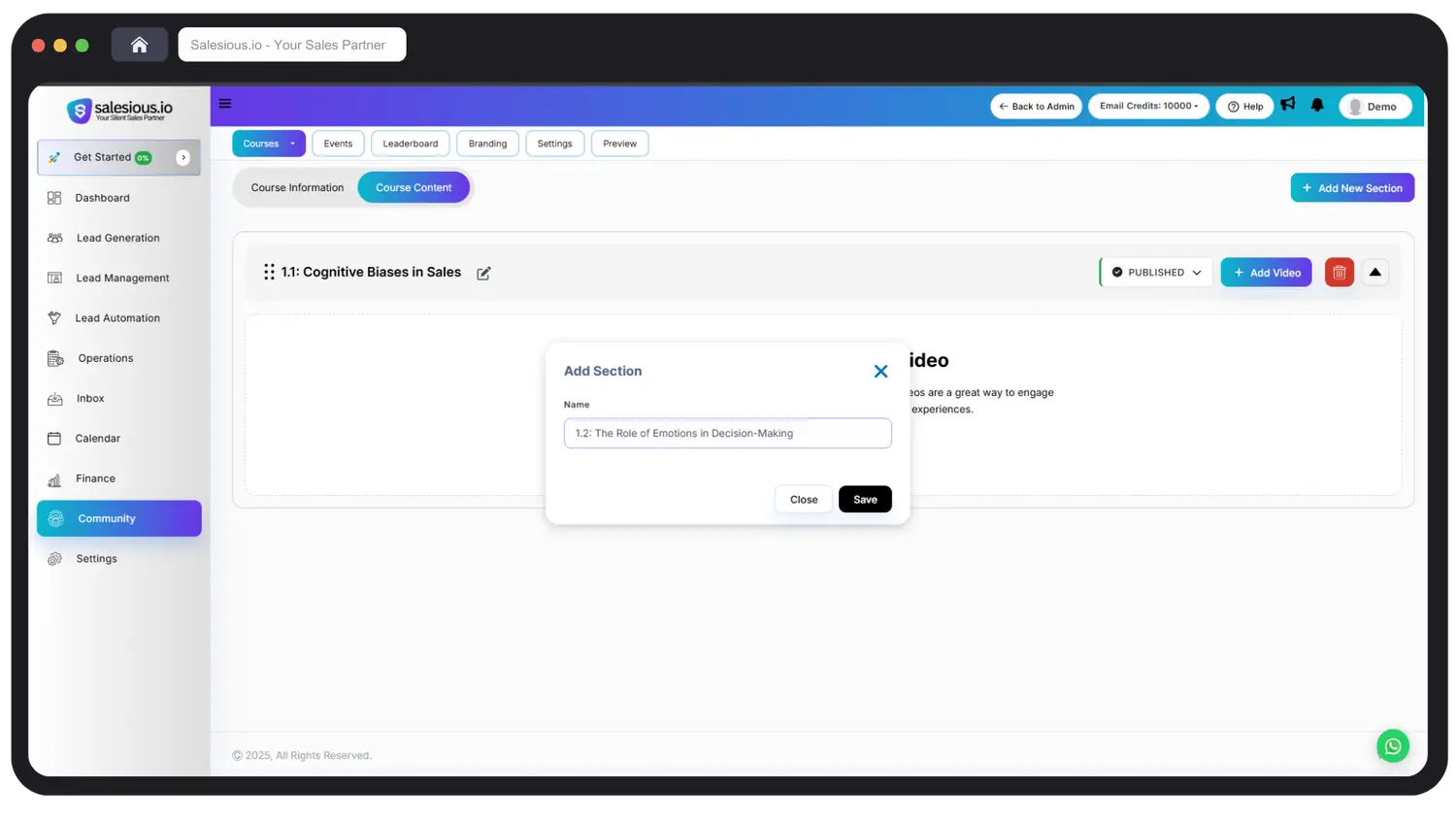This screenshot has height=819, width=1456.
Task: Open Email Credits dropdown
Action: [1148, 107]
